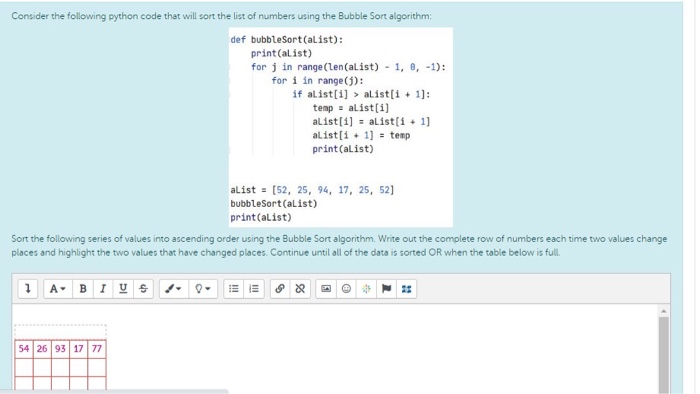Click the insert image icon
This screenshot has width=700, height=394.
326,289
